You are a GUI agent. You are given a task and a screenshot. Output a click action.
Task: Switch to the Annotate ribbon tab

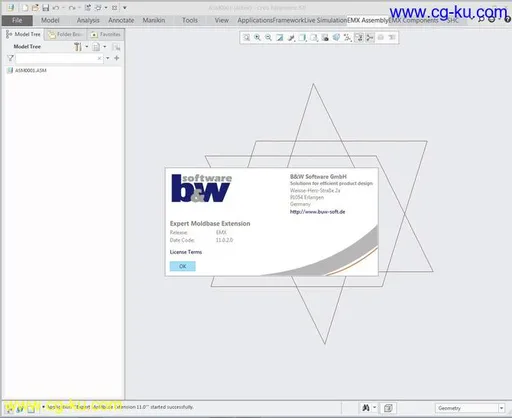click(x=121, y=20)
